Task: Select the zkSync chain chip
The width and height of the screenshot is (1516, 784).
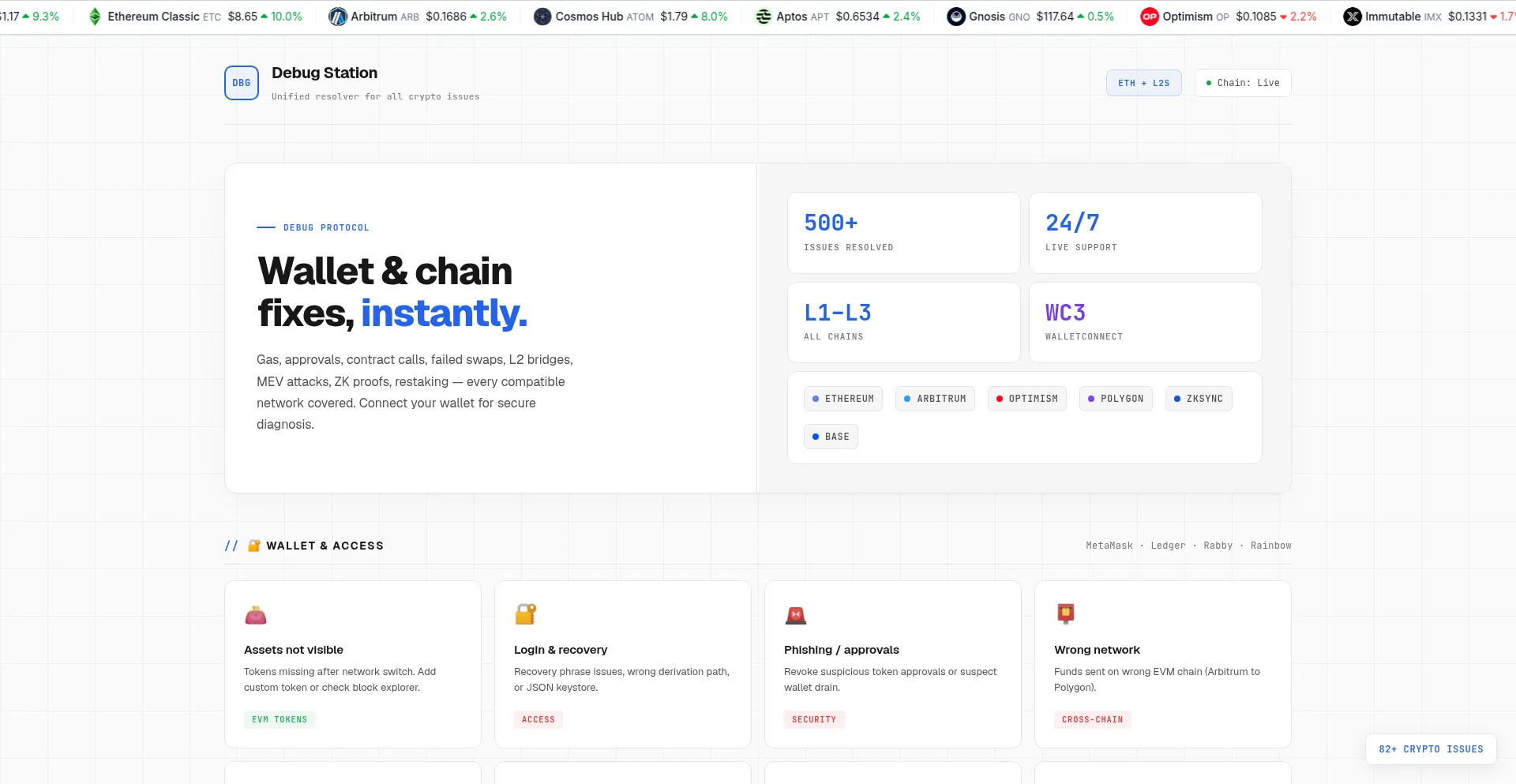Action: (x=1199, y=399)
